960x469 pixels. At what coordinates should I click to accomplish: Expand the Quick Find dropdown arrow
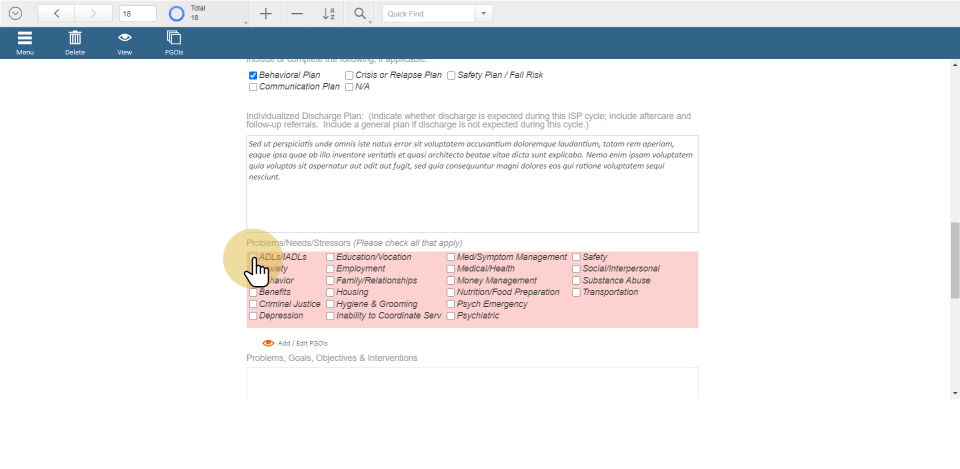[x=484, y=14]
